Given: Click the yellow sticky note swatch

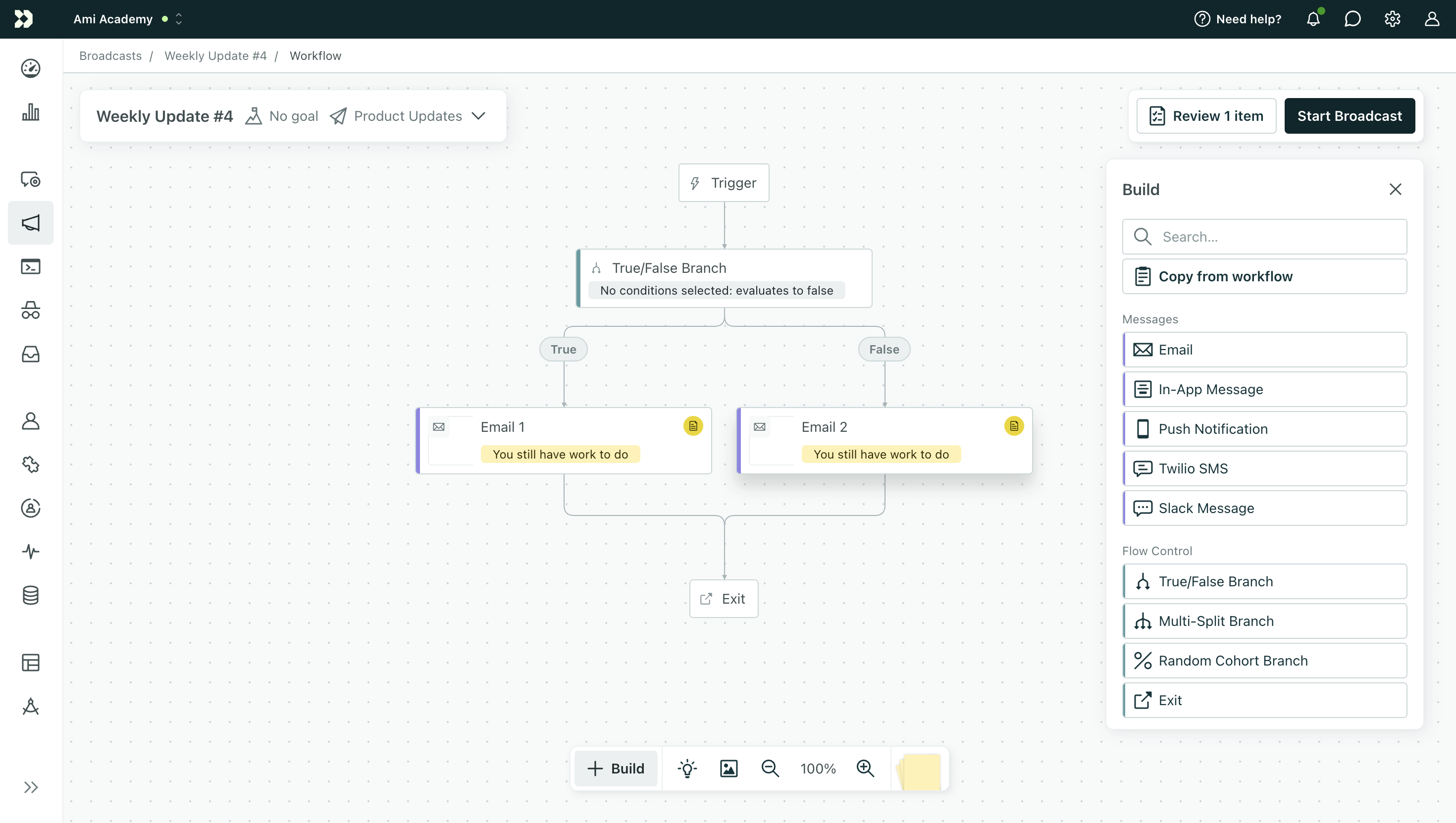Looking at the screenshot, I should [x=919, y=771].
